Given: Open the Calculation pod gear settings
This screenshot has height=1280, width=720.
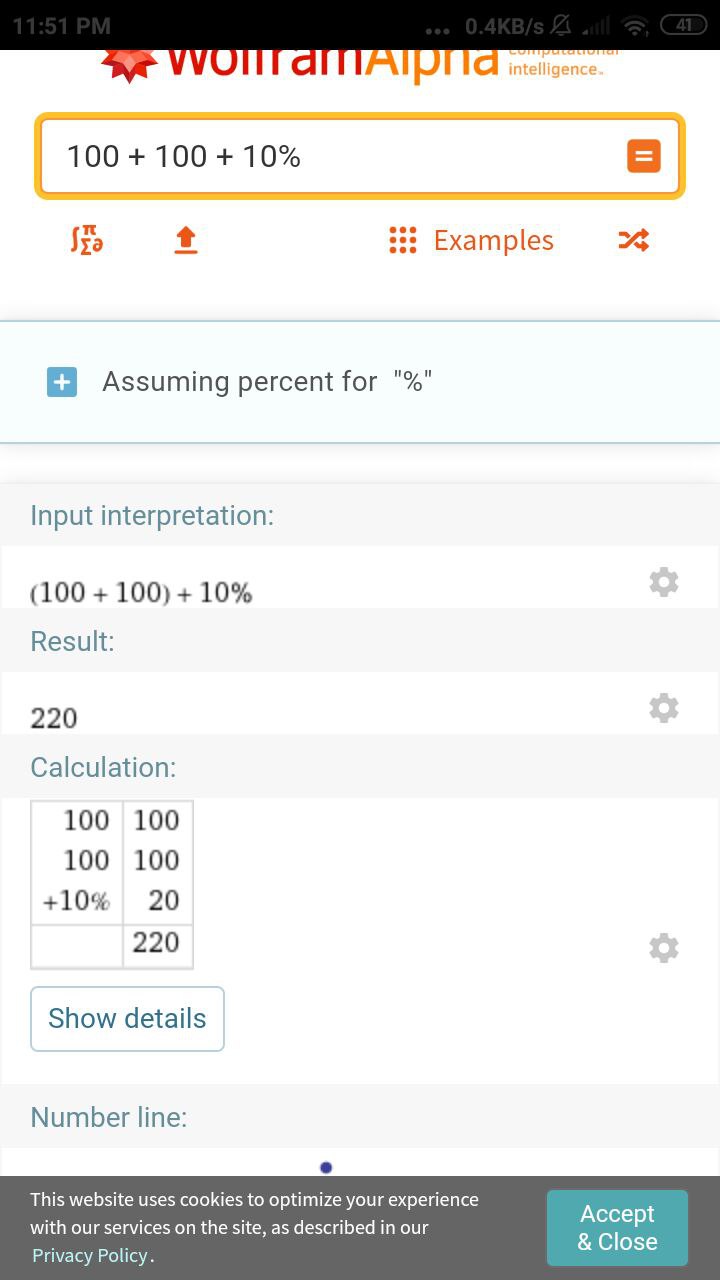Looking at the screenshot, I should [664, 947].
